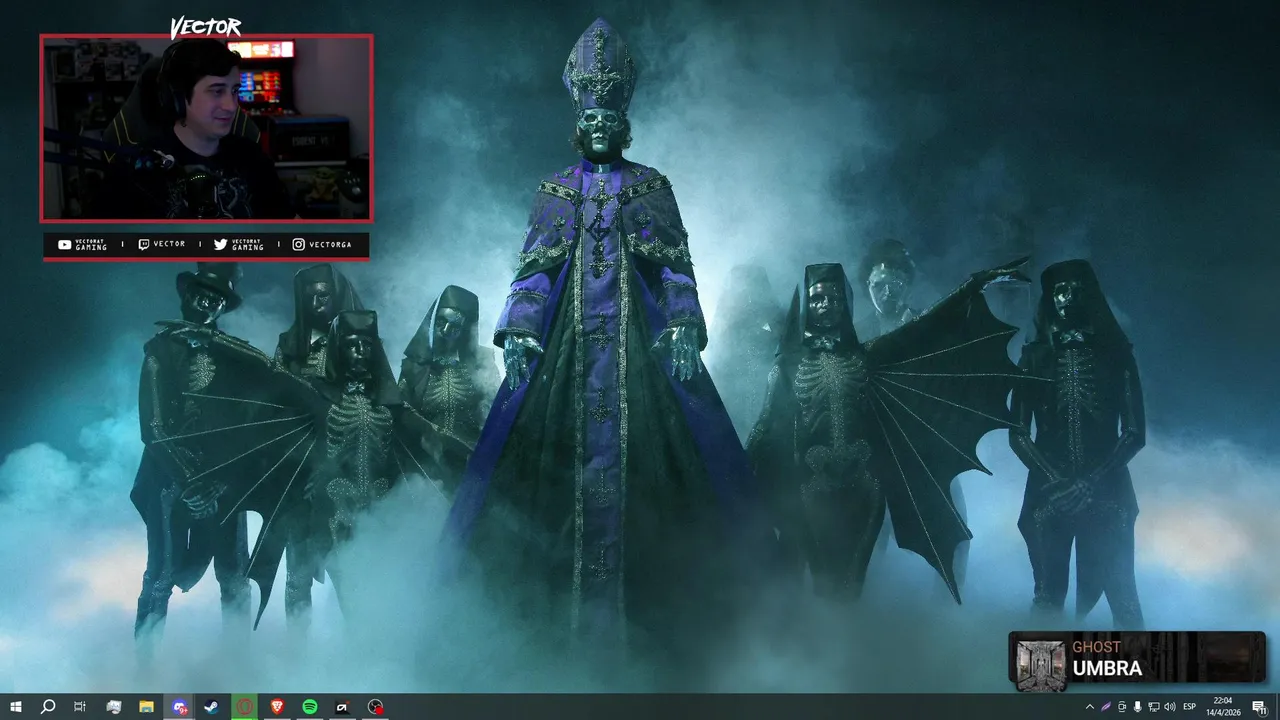
Task: Launch Steam from the taskbar
Action: 212,707
